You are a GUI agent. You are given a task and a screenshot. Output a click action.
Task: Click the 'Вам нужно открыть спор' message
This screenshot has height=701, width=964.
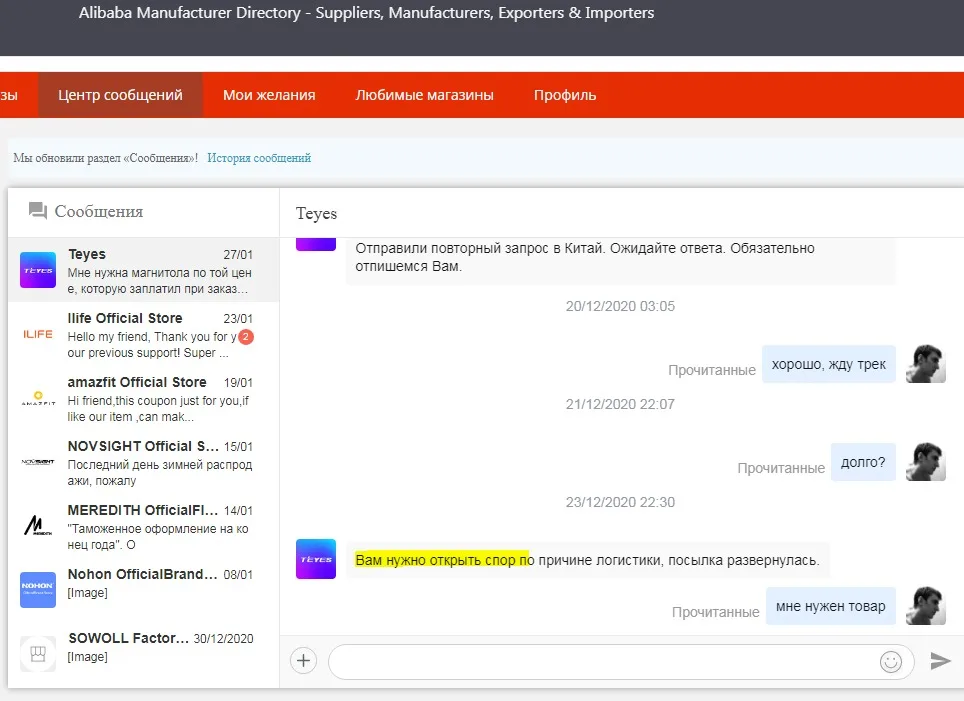point(588,560)
